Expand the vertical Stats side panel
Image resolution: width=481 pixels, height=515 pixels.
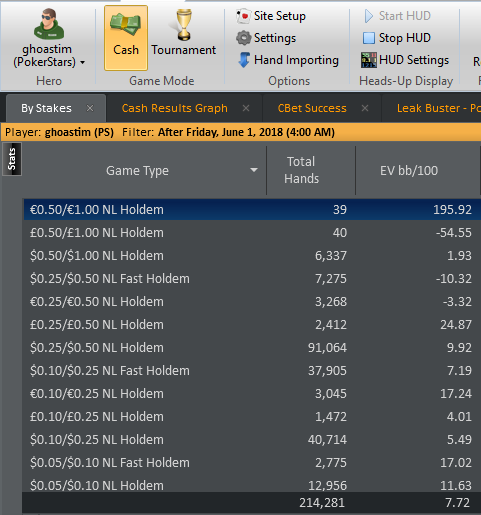point(12,159)
